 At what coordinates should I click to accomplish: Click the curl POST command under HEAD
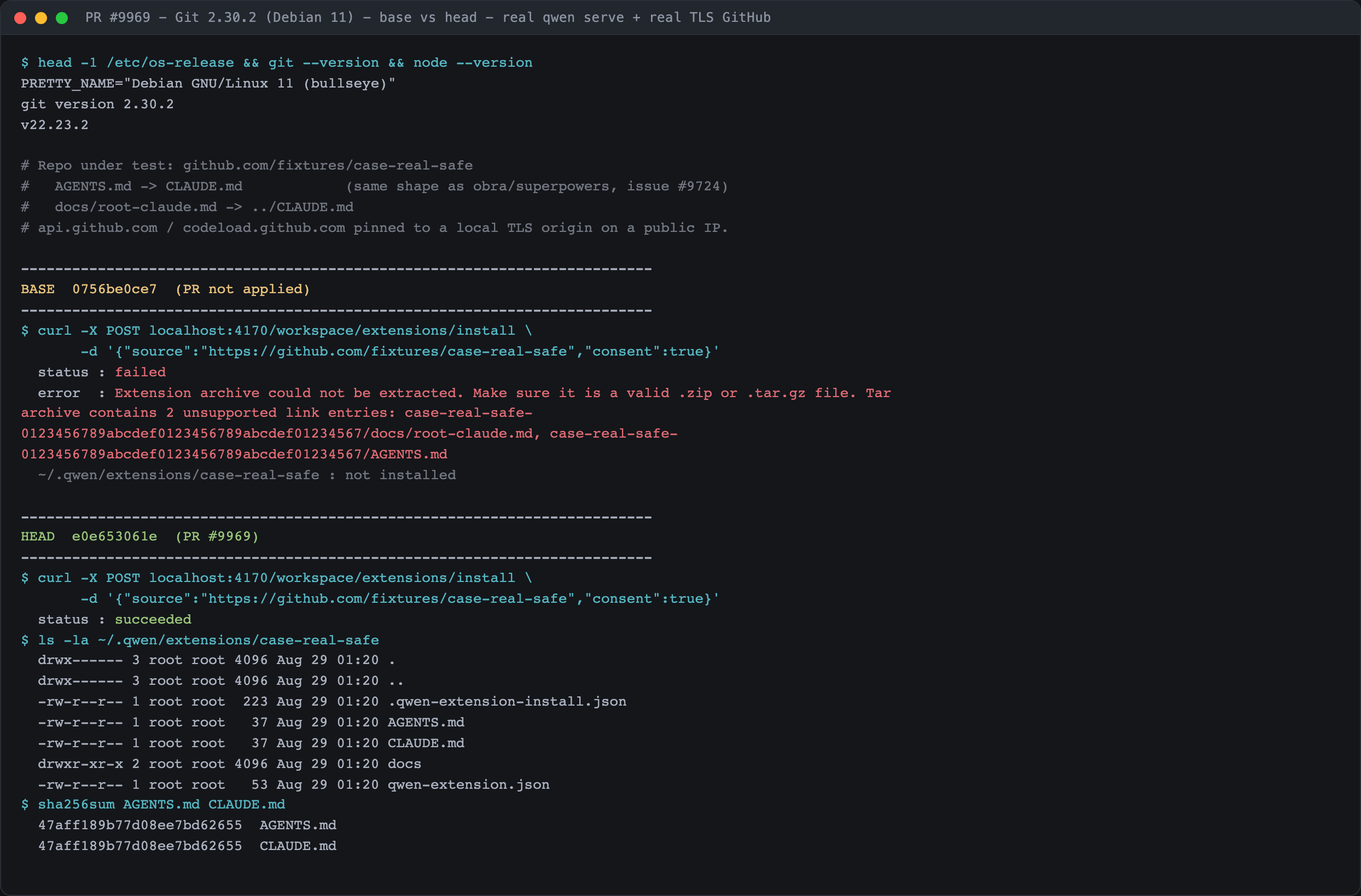click(277, 578)
